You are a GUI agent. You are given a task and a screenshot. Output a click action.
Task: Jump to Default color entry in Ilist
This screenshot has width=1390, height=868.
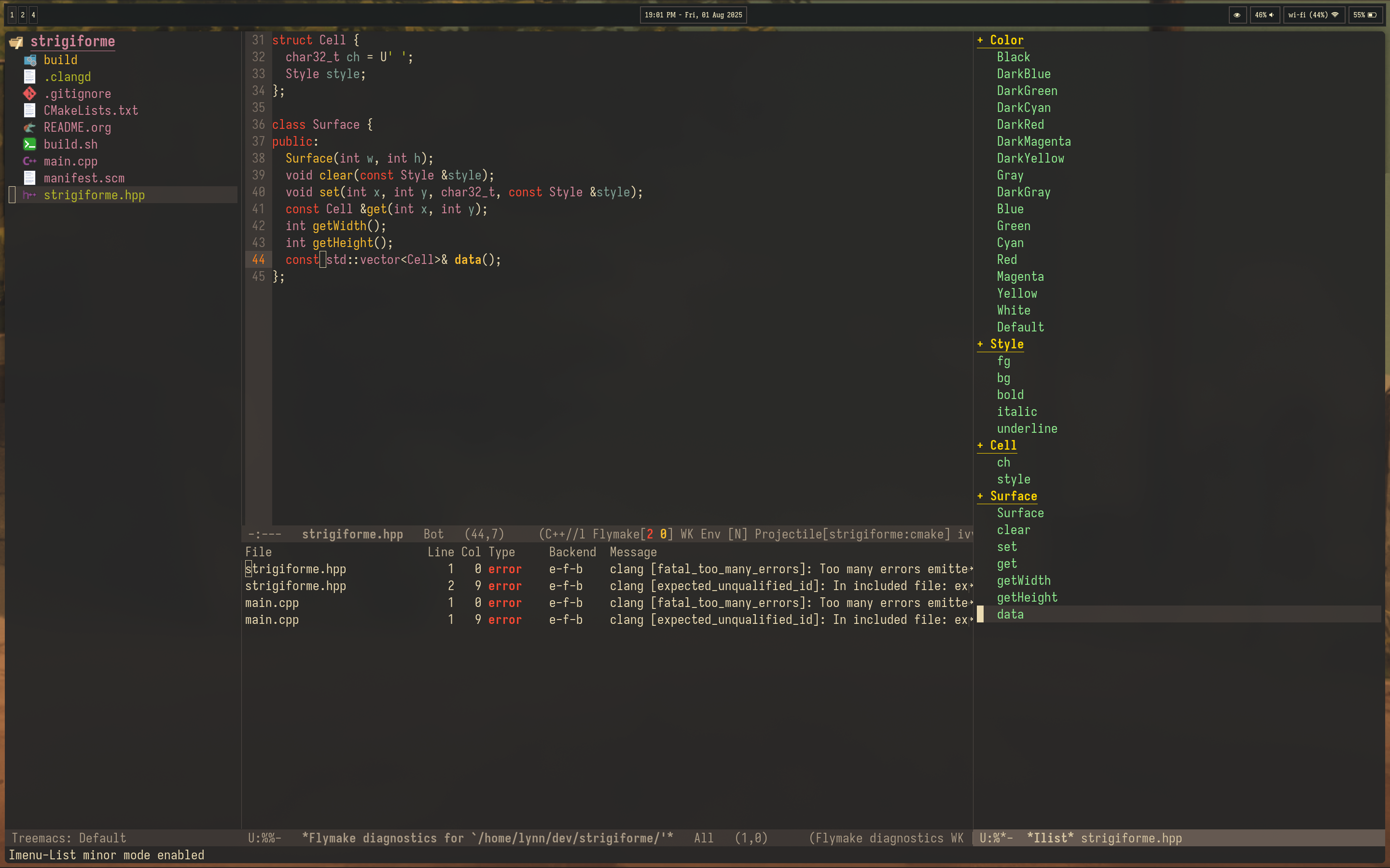(1020, 327)
